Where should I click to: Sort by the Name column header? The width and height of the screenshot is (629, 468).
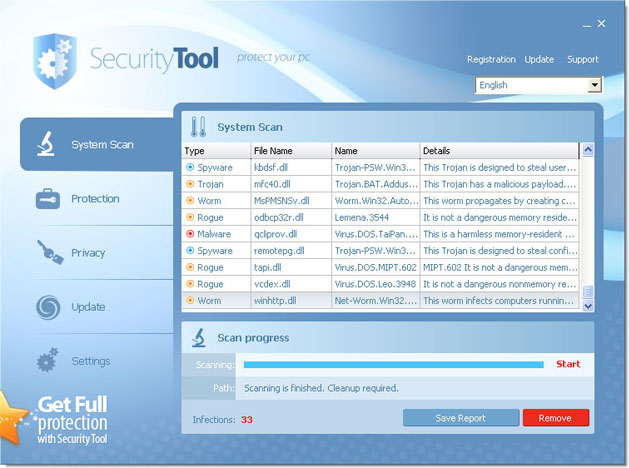coord(375,151)
